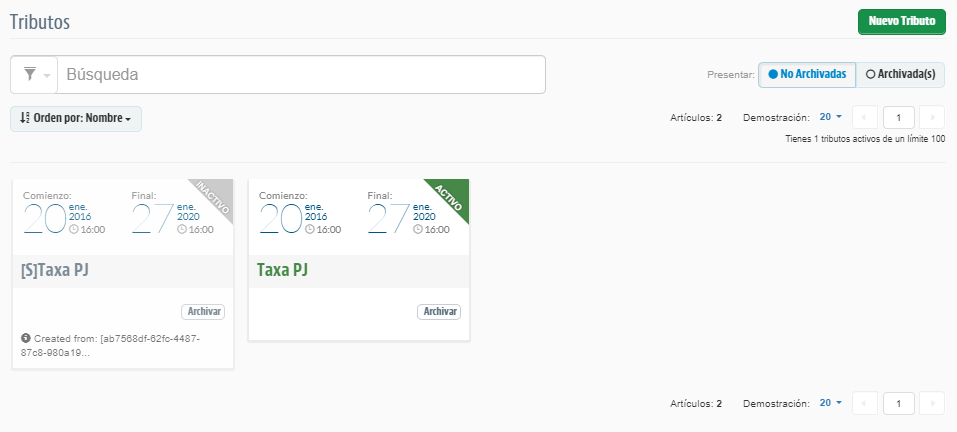The width and height of the screenshot is (957, 432).
Task: Select the 'No Archivadas' option
Action: click(807, 74)
